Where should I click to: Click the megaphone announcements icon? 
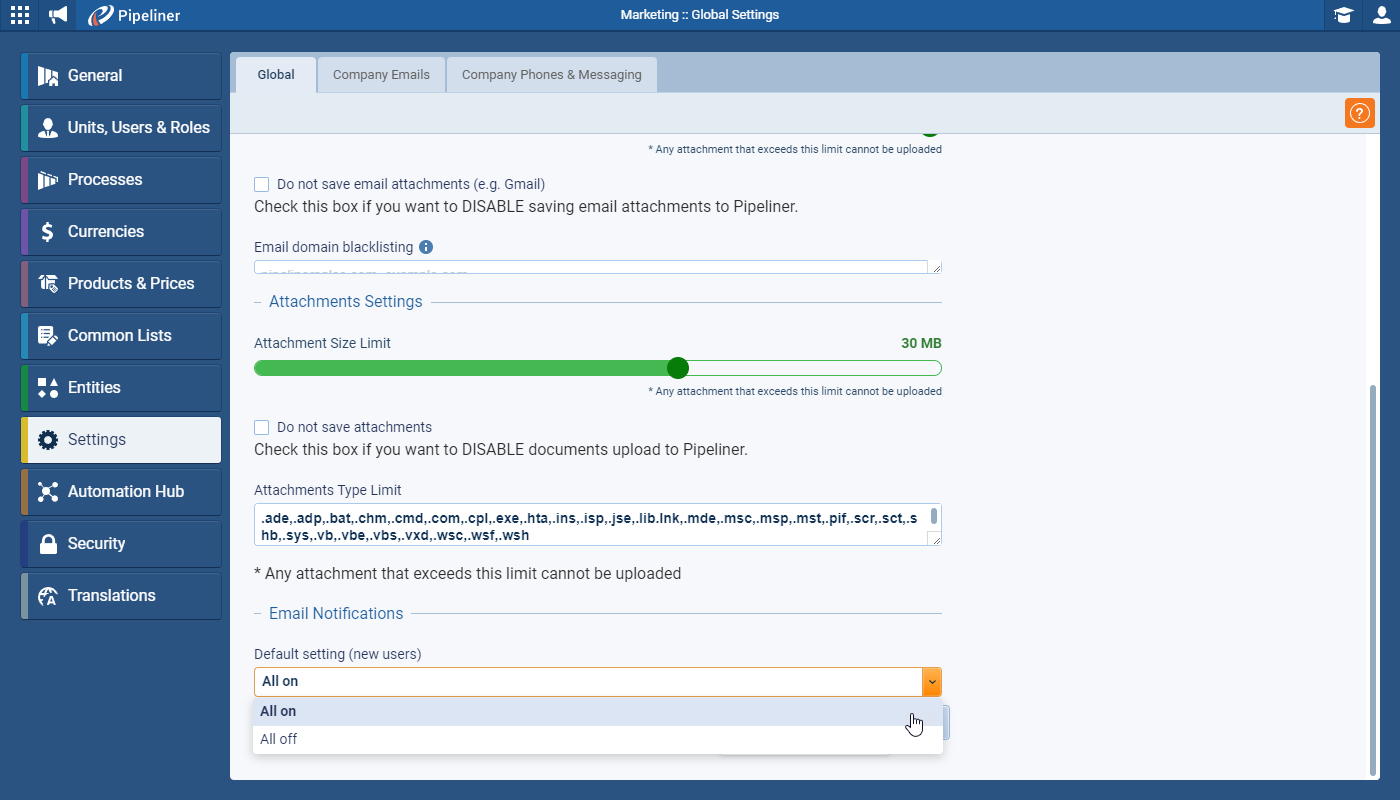pyautogui.click(x=59, y=15)
